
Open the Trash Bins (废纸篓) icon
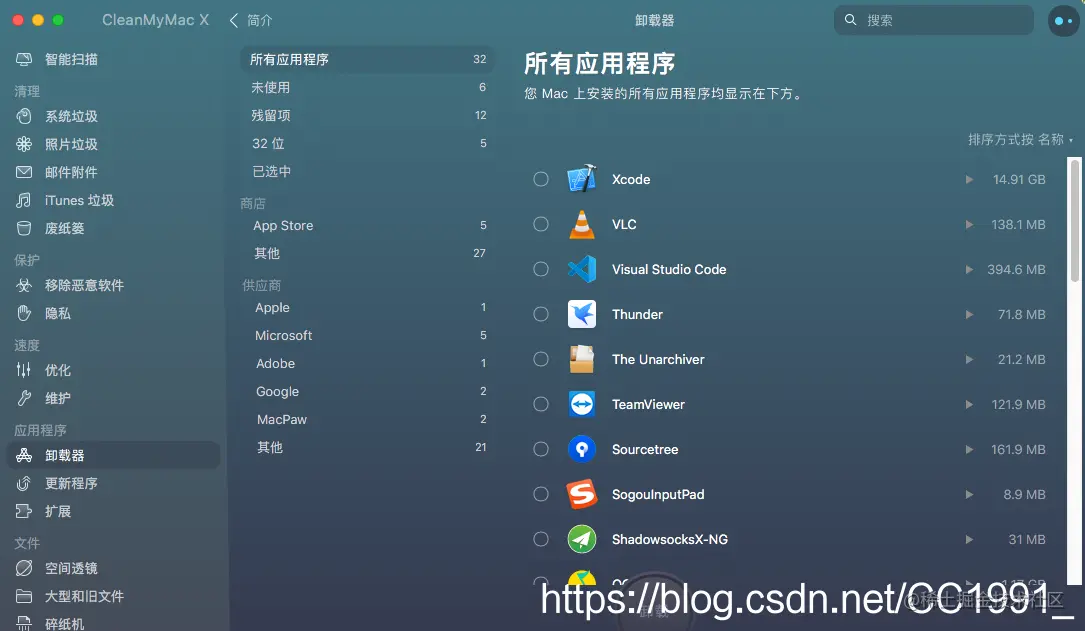pyautogui.click(x=24, y=228)
